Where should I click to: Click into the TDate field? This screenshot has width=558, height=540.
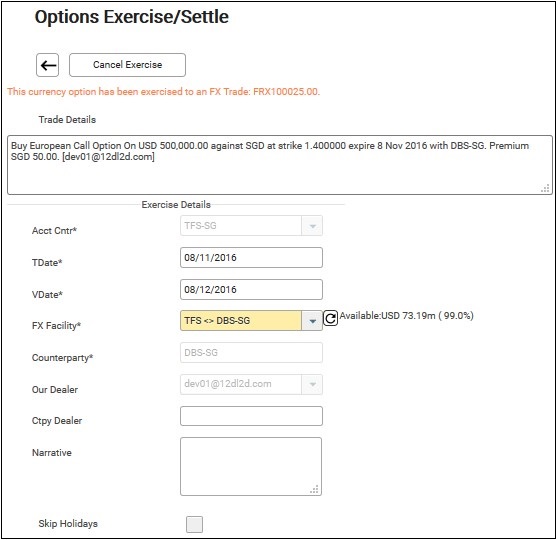click(251, 258)
